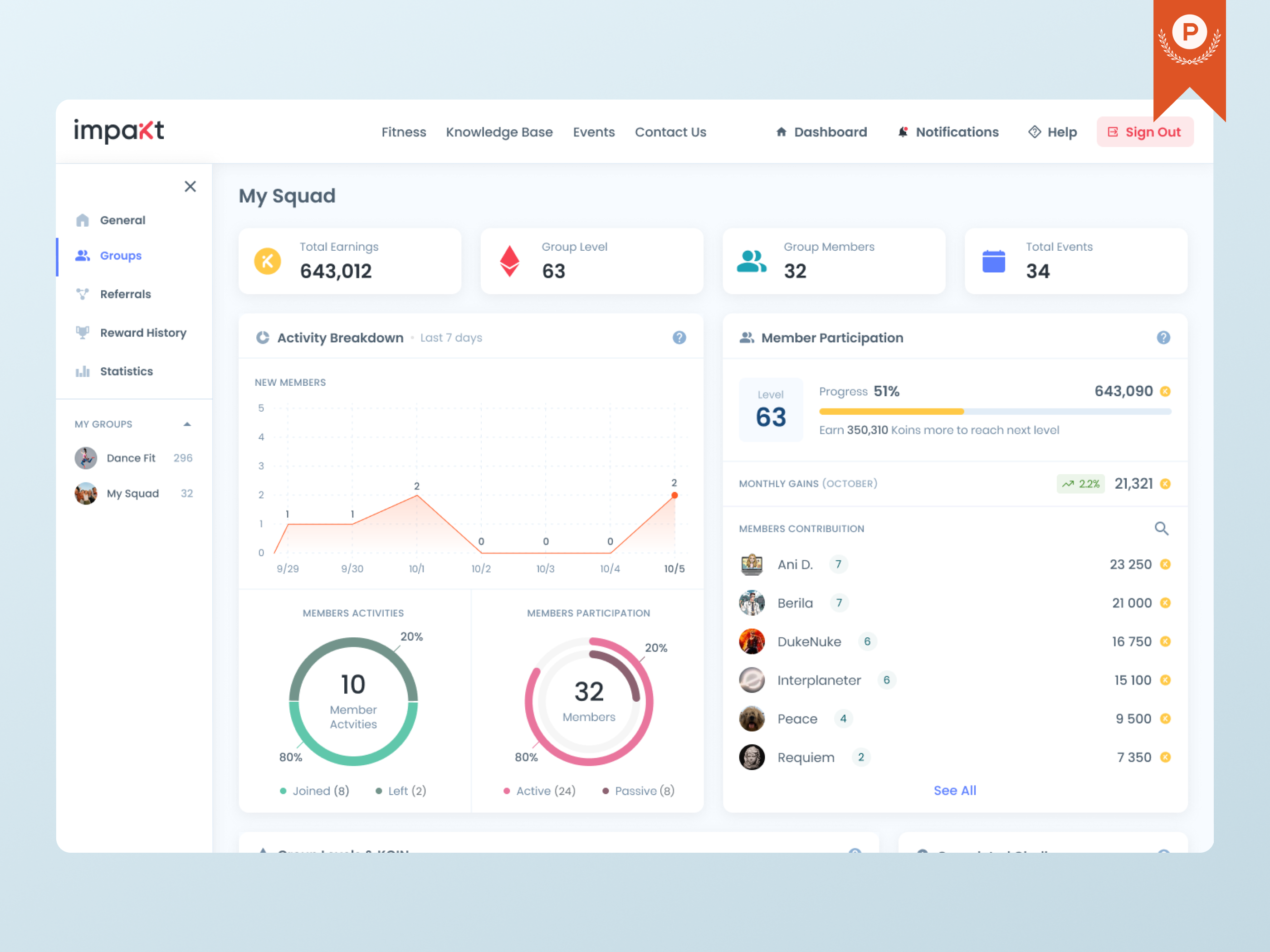Image resolution: width=1270 pixels, height=952 pixels.
Task: Click the Member Participation question mark icon
Action: coord(1164,337)
